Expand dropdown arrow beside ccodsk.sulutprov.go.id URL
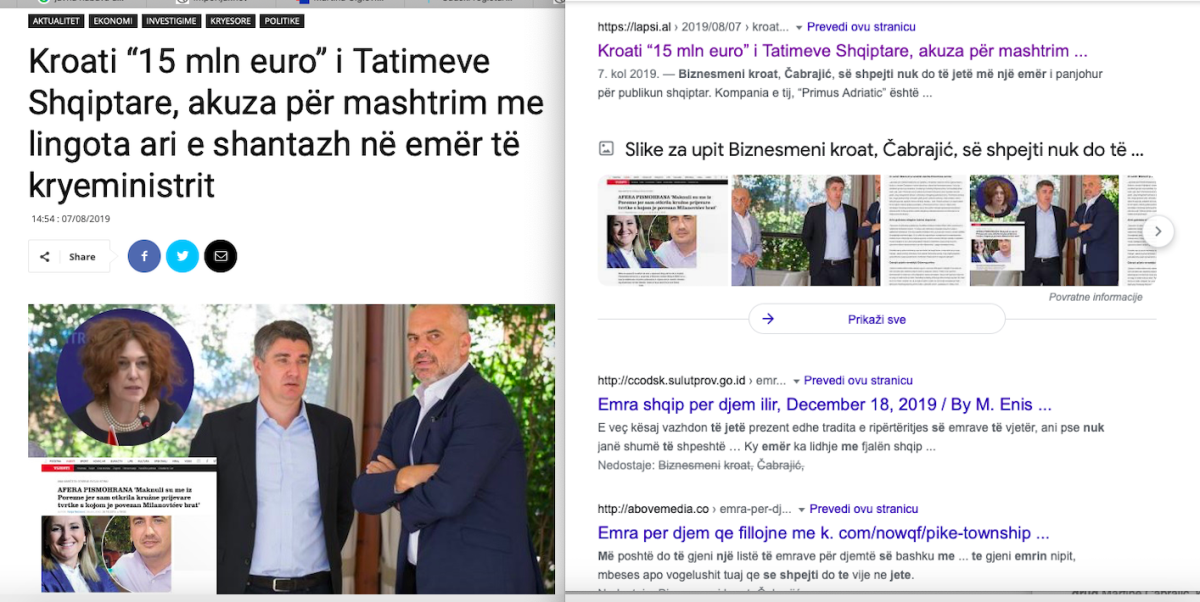The width and height of the screenshot is (1200, 602). click(797, 381)
